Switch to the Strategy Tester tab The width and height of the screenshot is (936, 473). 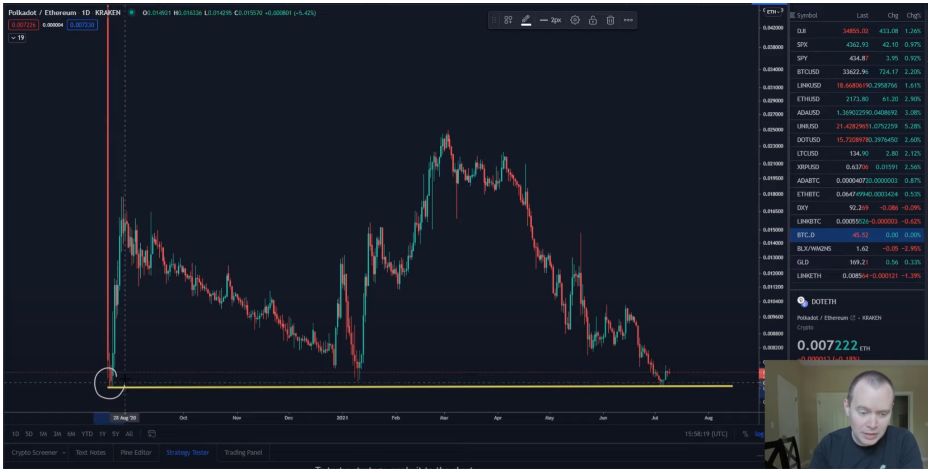(187, 453)
